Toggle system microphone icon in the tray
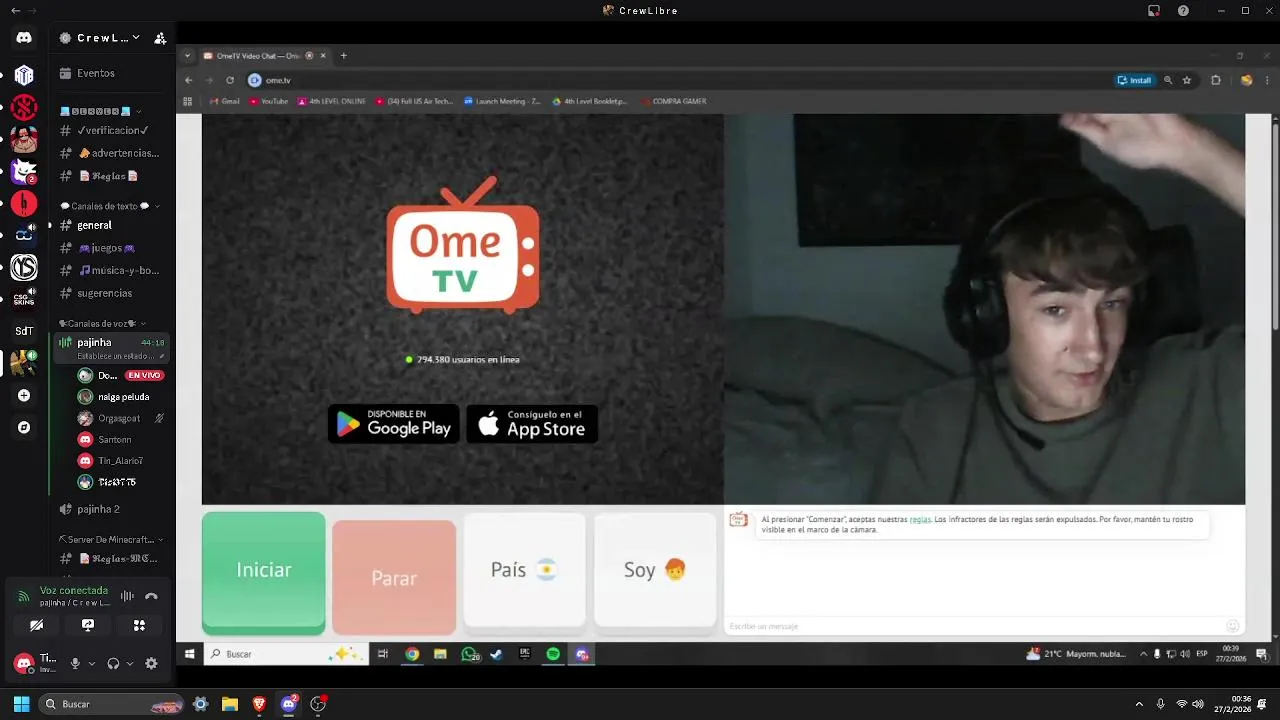The width and height of the screenshot is (1280, 720). (x=1160, y=704)
